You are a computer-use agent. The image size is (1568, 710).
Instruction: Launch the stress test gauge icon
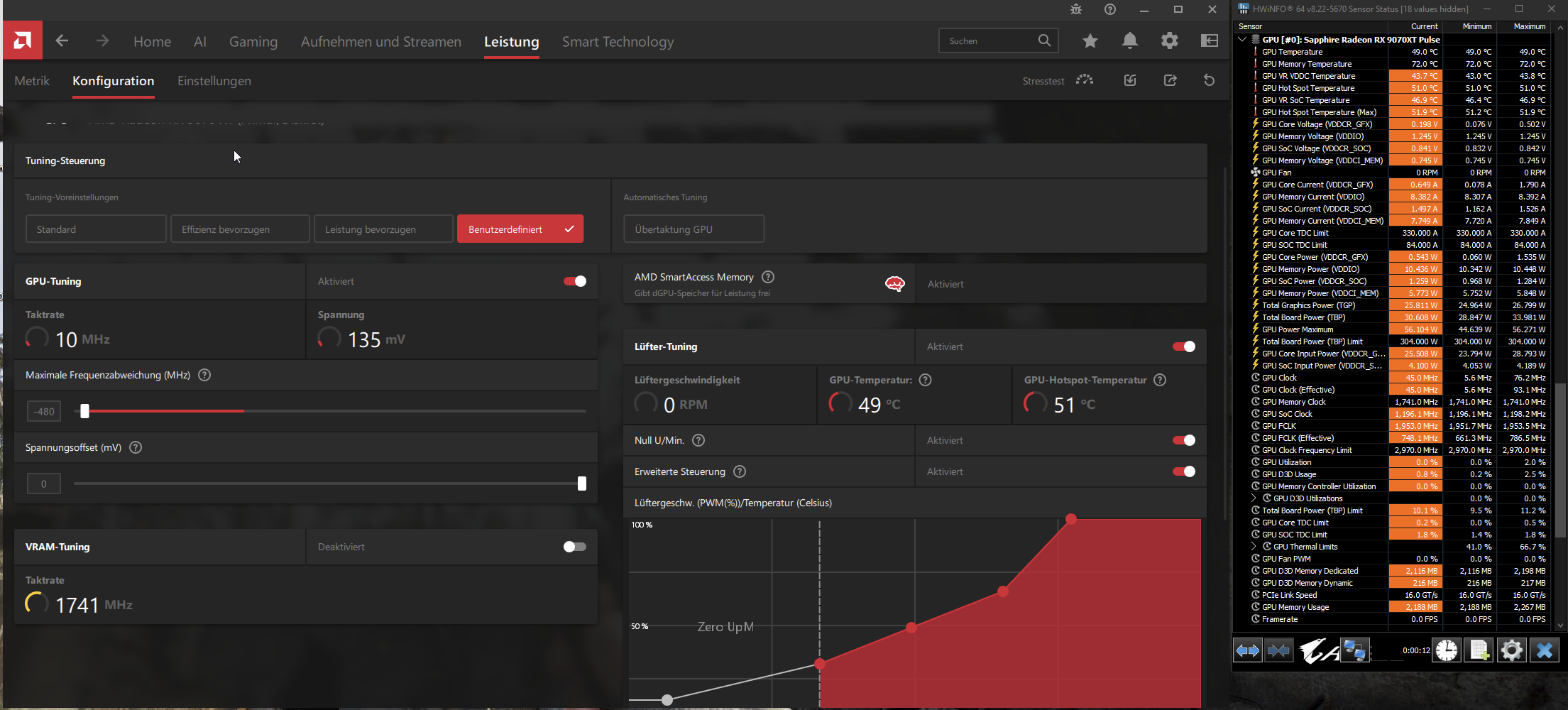(1085, 80)
